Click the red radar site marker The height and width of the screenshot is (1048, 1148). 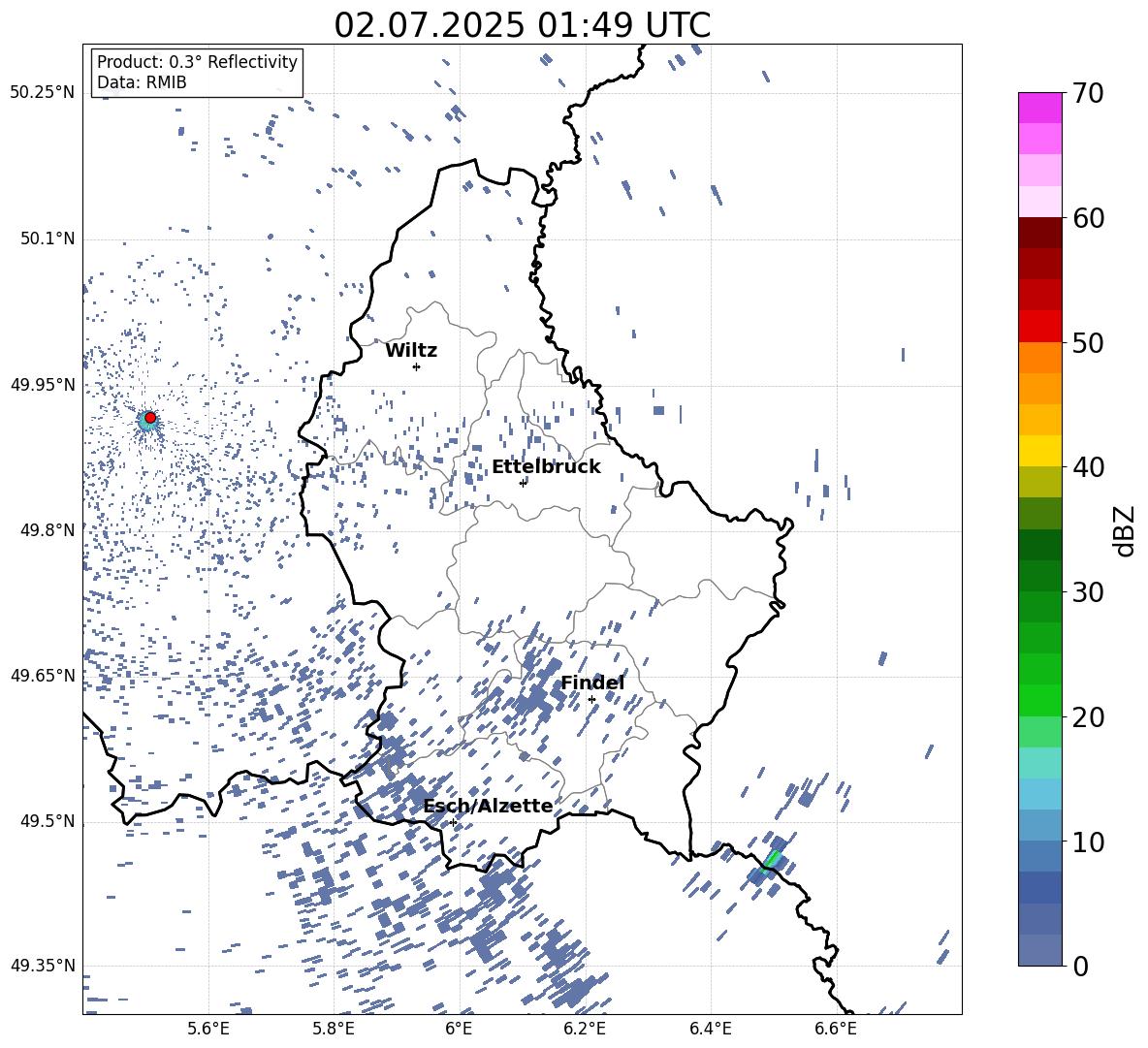[x=150, y=418]
